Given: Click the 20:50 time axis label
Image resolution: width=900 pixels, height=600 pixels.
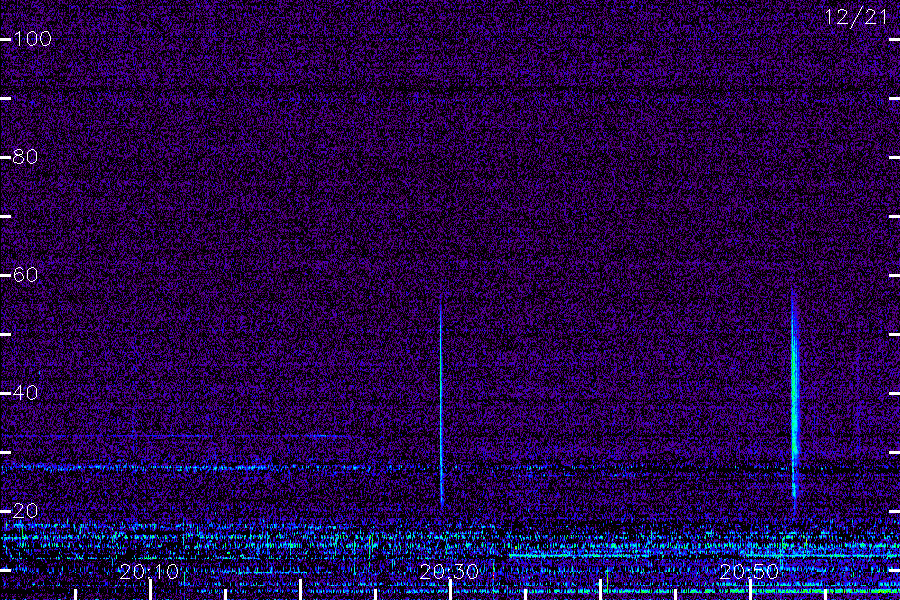Looking at the screenshot, I should 748,572.
